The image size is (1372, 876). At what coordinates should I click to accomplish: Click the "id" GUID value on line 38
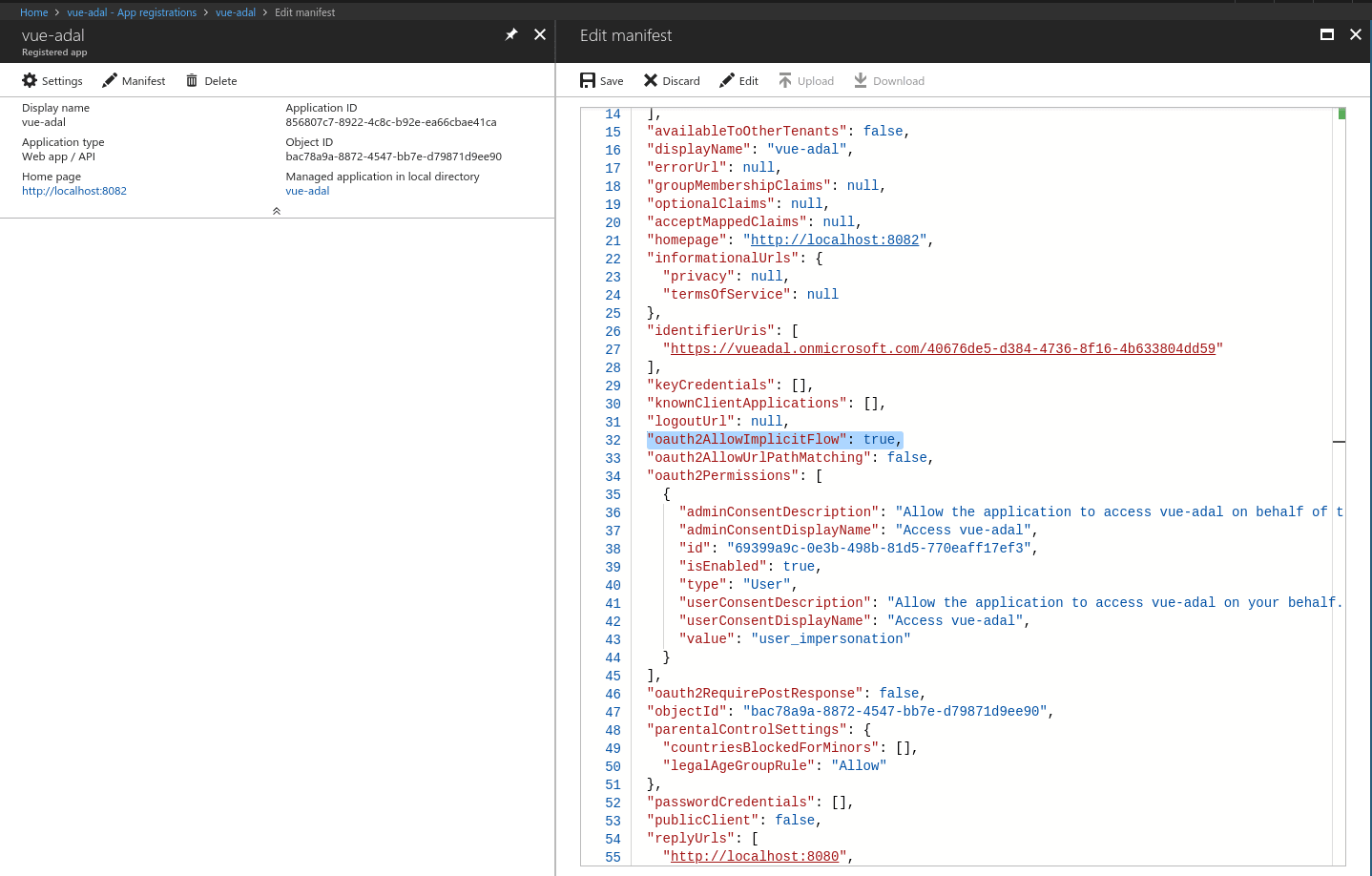click(x=879, y=549)
